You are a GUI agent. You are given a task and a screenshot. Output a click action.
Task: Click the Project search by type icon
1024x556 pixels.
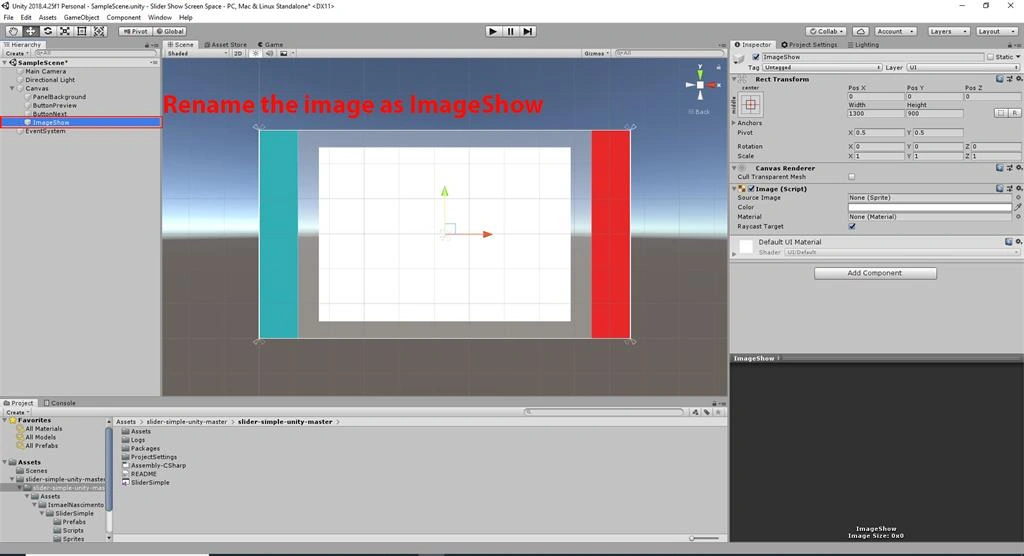coord(696,412)
